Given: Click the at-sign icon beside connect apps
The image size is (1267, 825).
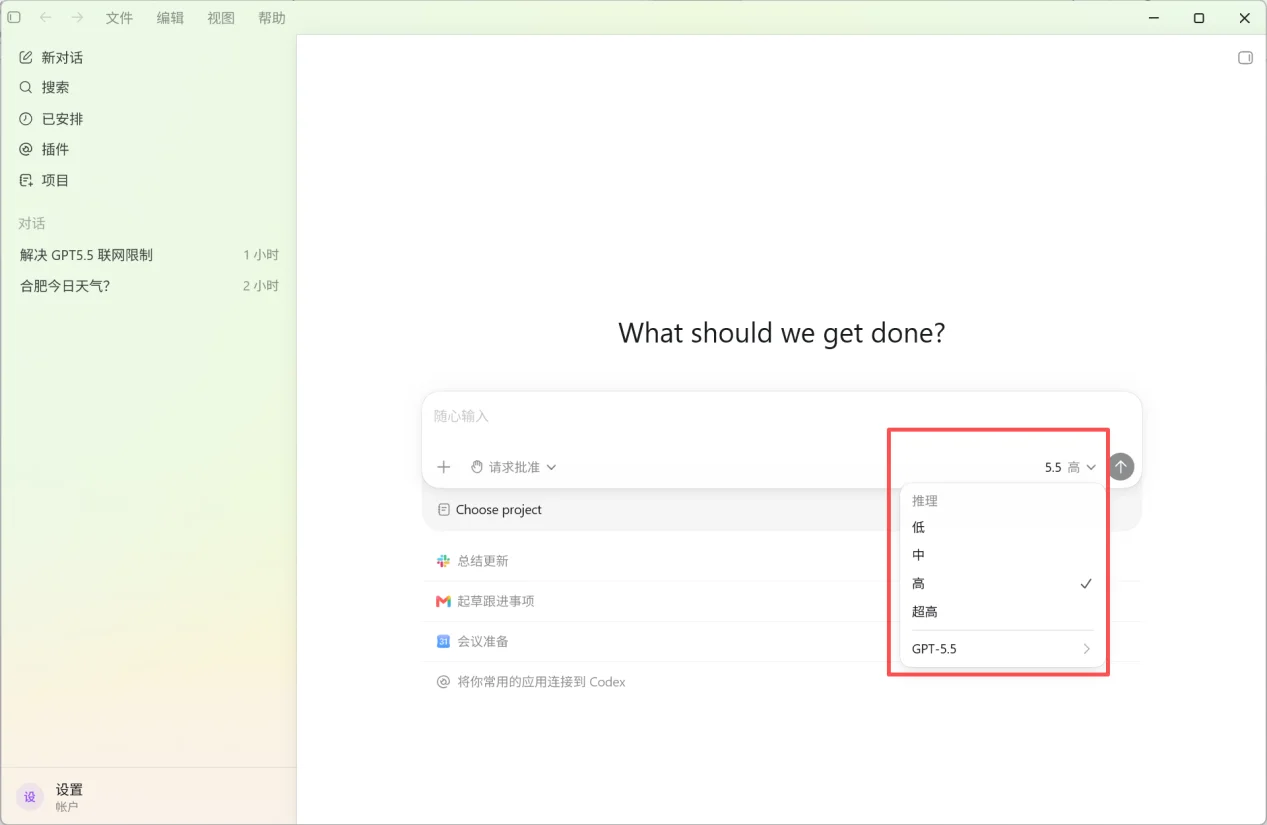Looking at the screenshot, I should [x=443, y=682].
